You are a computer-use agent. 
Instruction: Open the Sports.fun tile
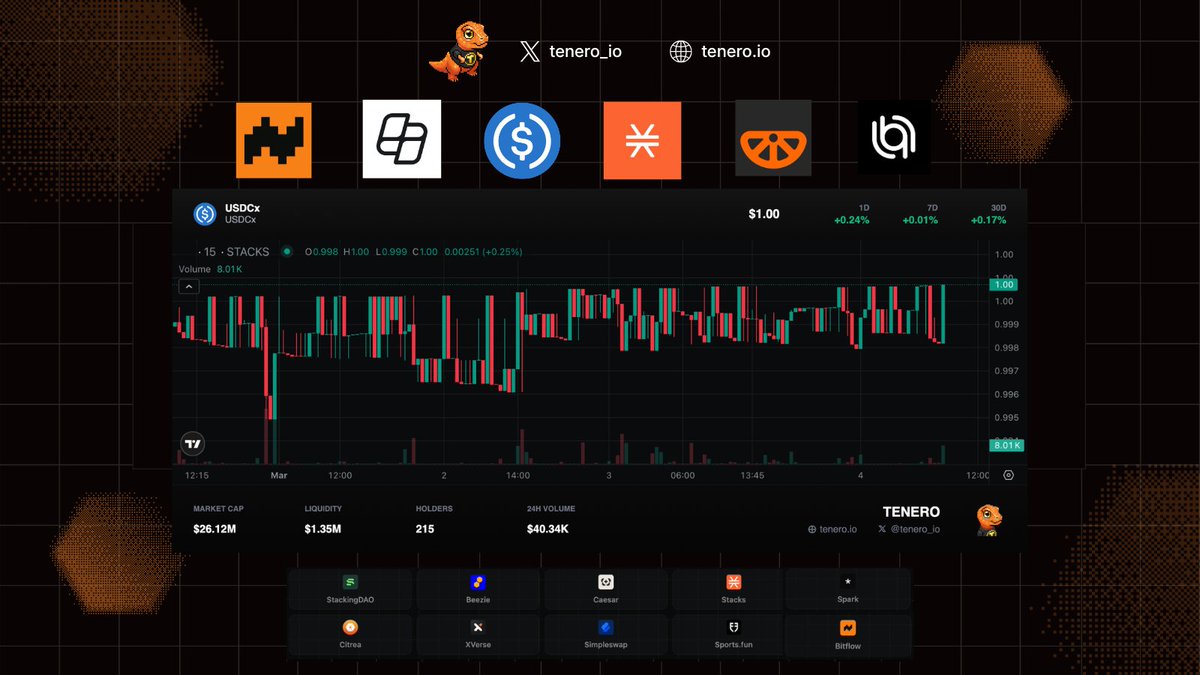(733, 635)
